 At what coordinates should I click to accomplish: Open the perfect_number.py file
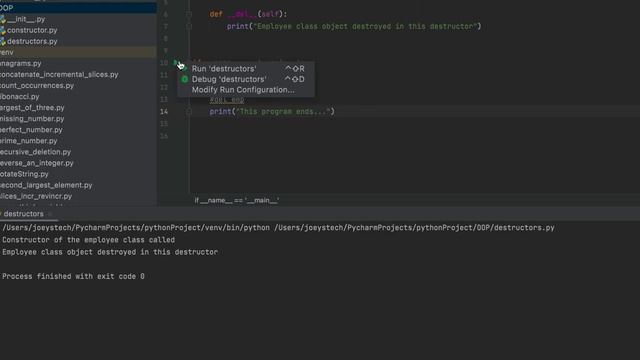click(31, 129)
